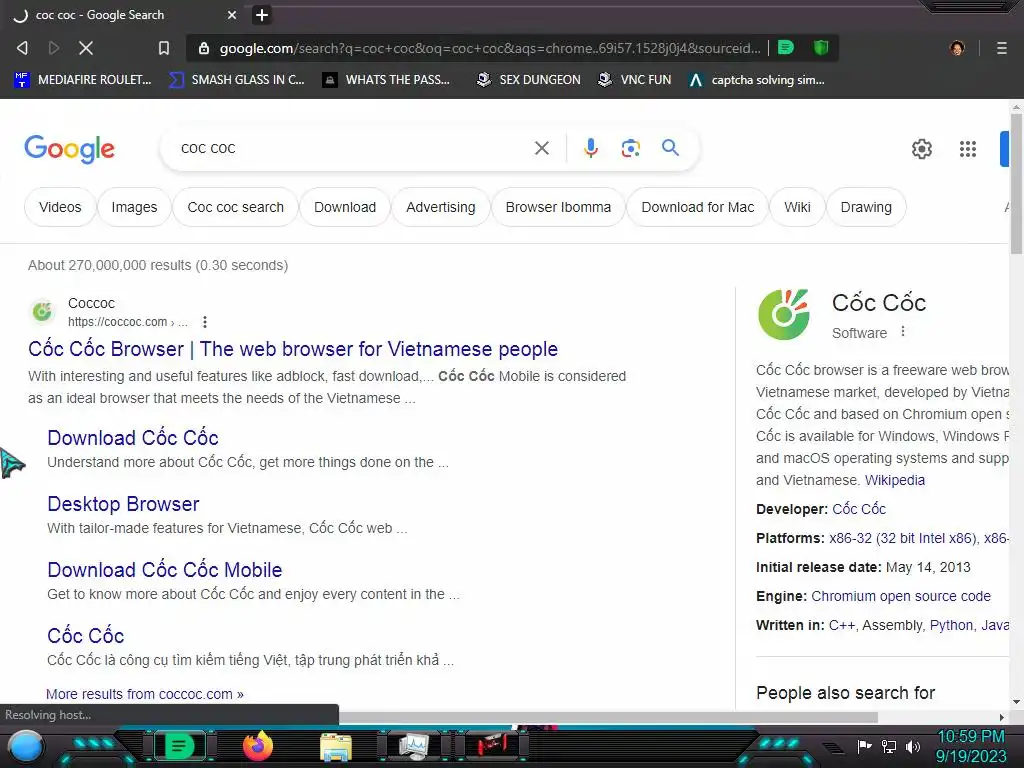
Task: Go back to the previous page
Action: 22,48
